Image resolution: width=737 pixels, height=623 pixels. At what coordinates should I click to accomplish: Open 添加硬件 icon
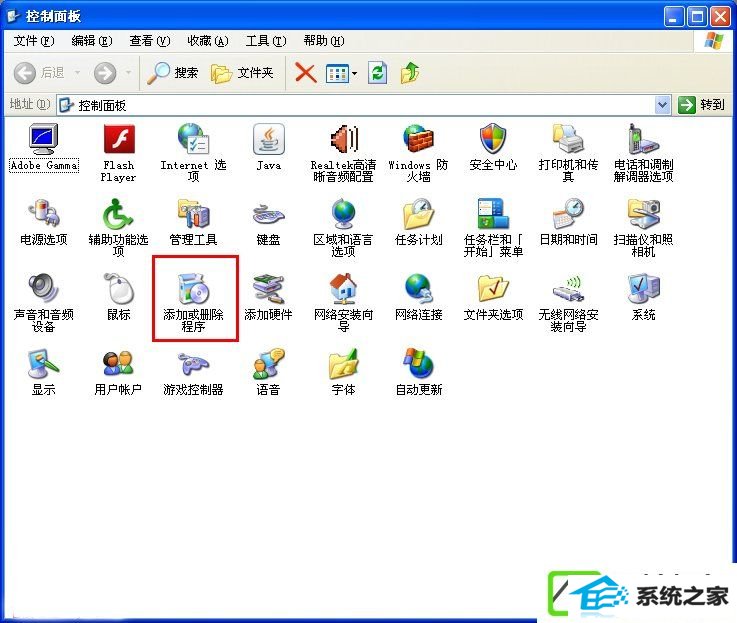tap(268, 288)
